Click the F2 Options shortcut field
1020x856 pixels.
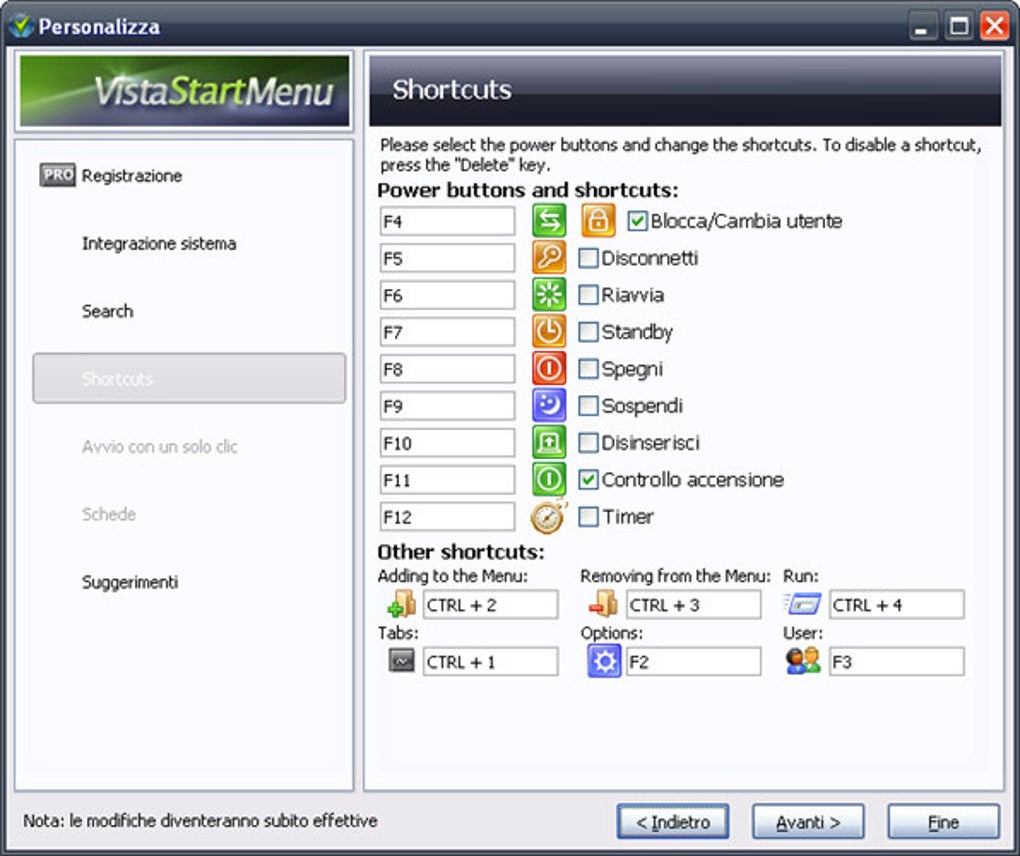click(x=693, y=662)
